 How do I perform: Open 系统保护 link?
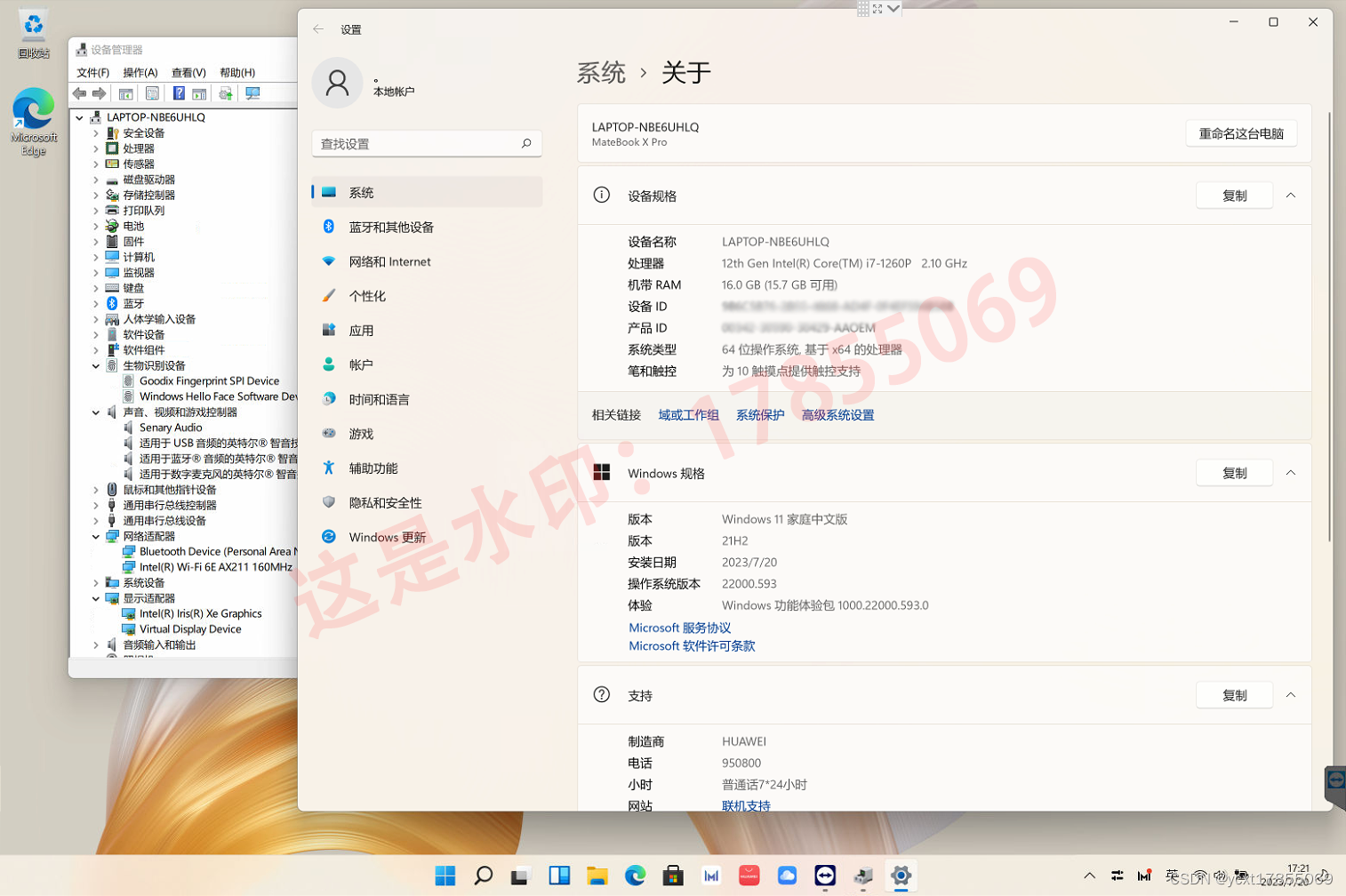coord(760,415)
